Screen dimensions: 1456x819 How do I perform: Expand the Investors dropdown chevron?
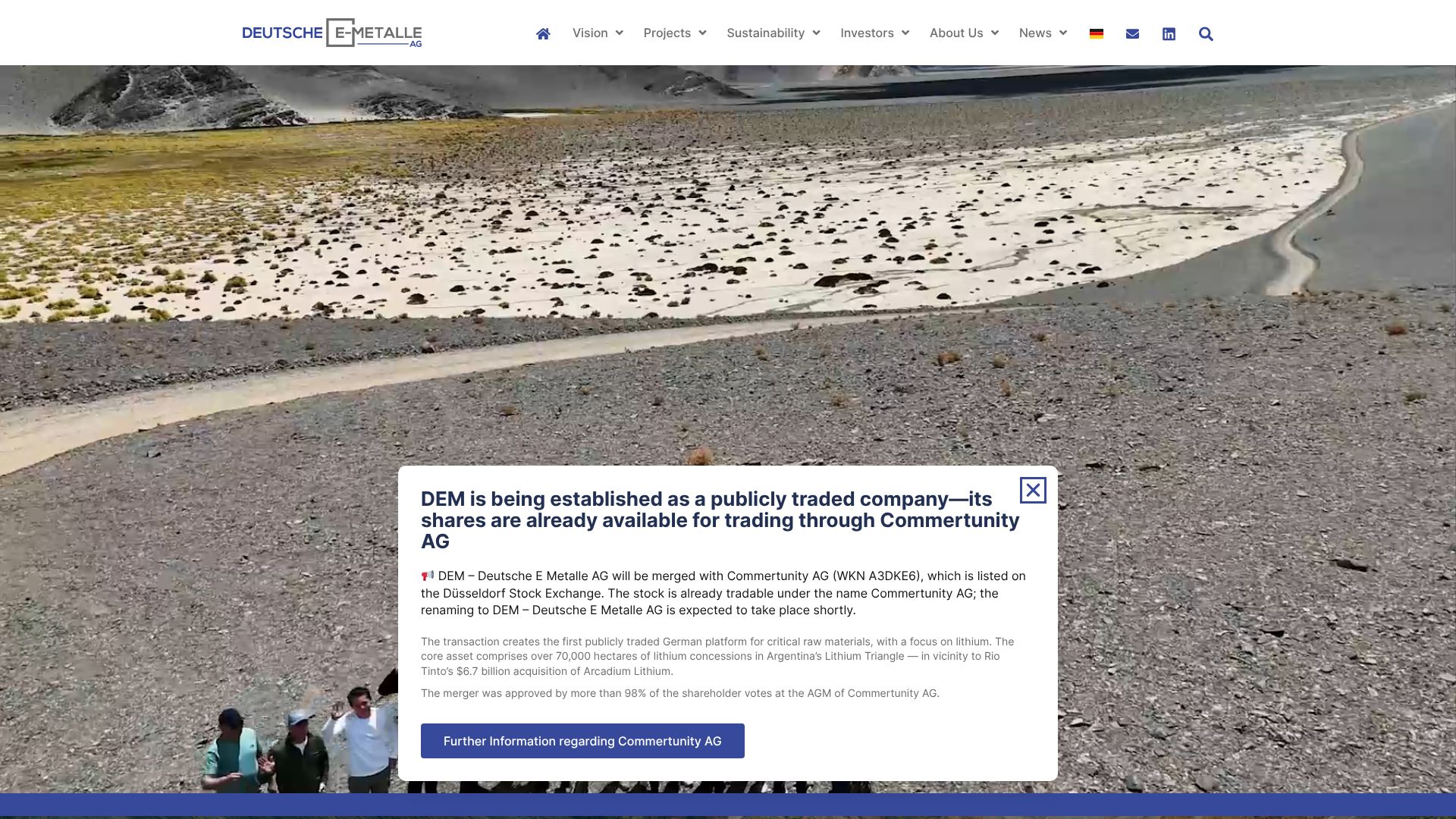click(905, 33)
